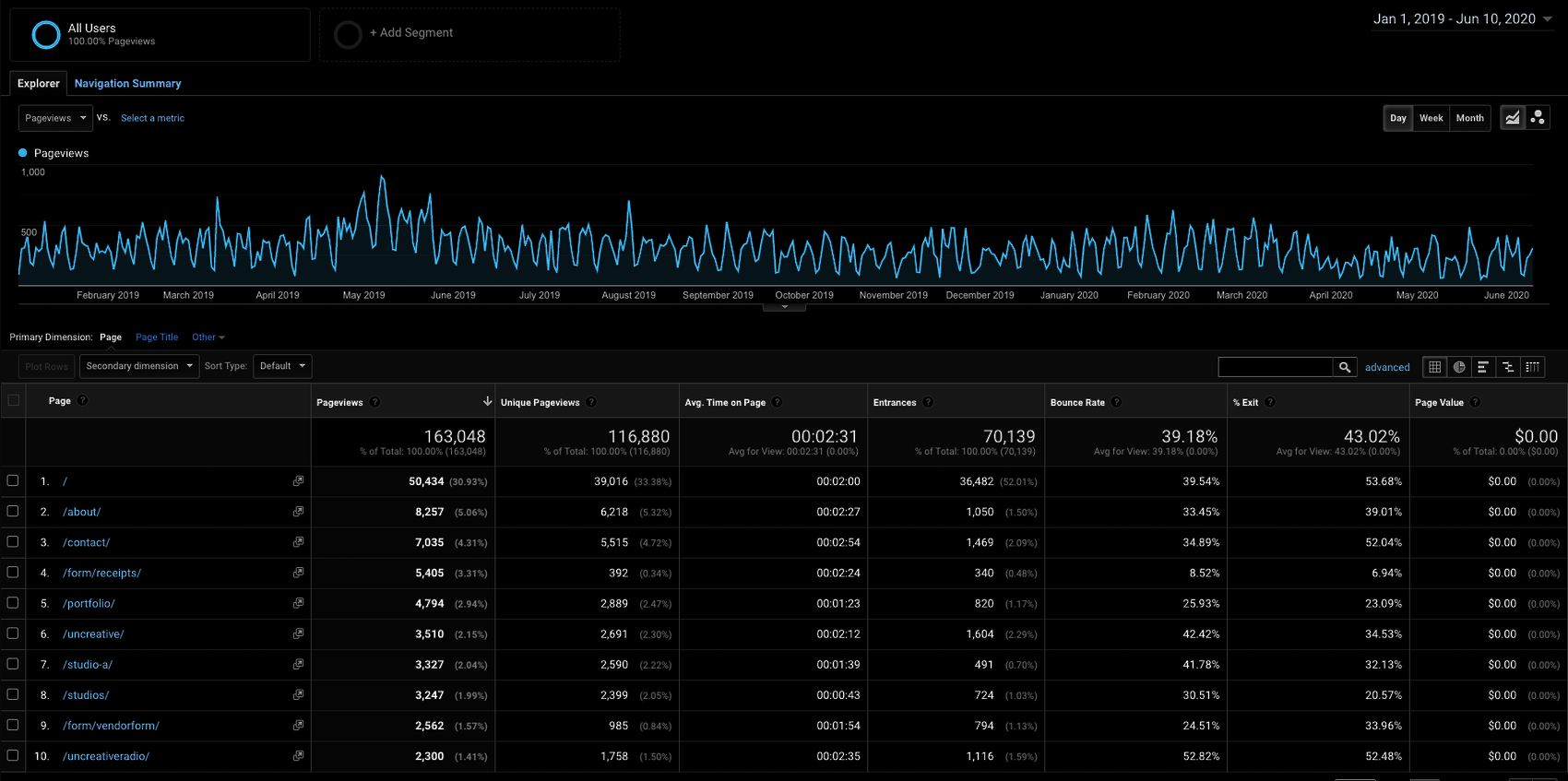This screenshot has width=1568, height=781.
Task: Open the Sort Type Default dropdown
Action: pyautogui.click(x=282, y=366)
